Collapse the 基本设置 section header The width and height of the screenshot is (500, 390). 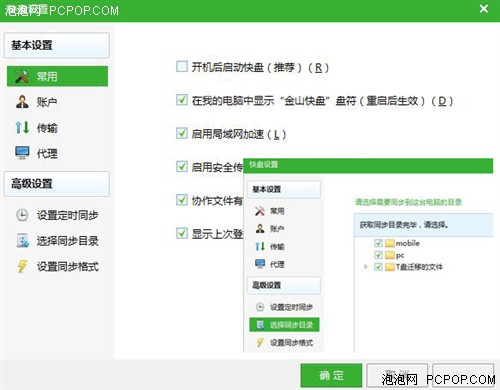pos(57,45)
